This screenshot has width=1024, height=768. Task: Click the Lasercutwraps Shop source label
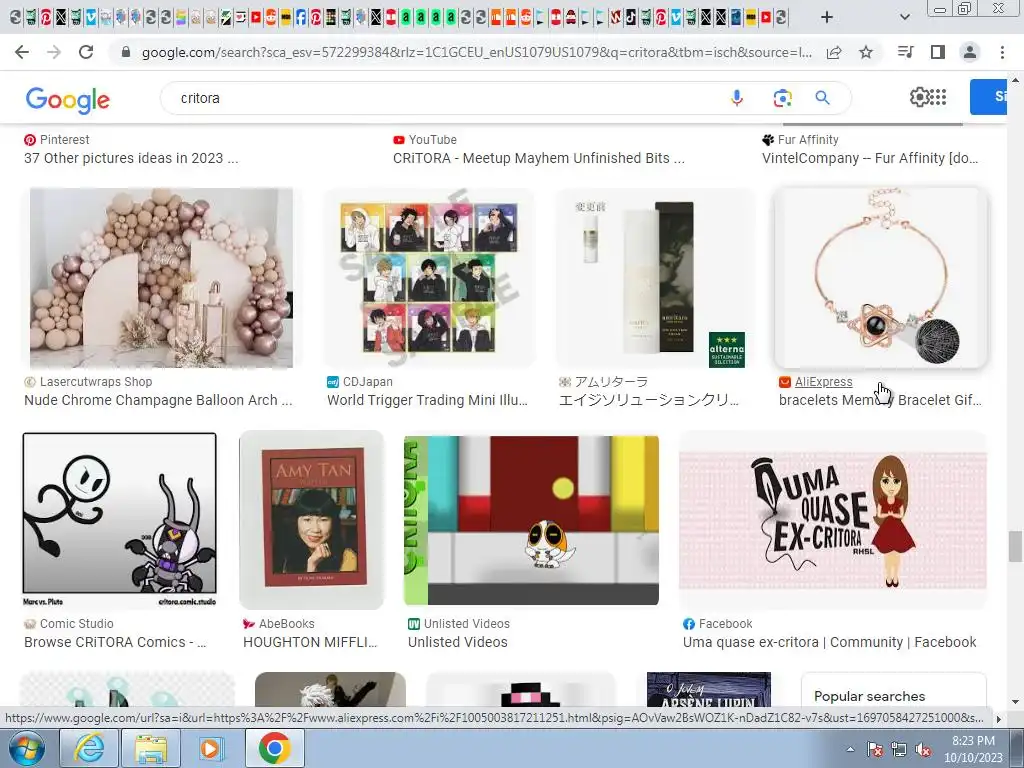(x=95, y=382)
